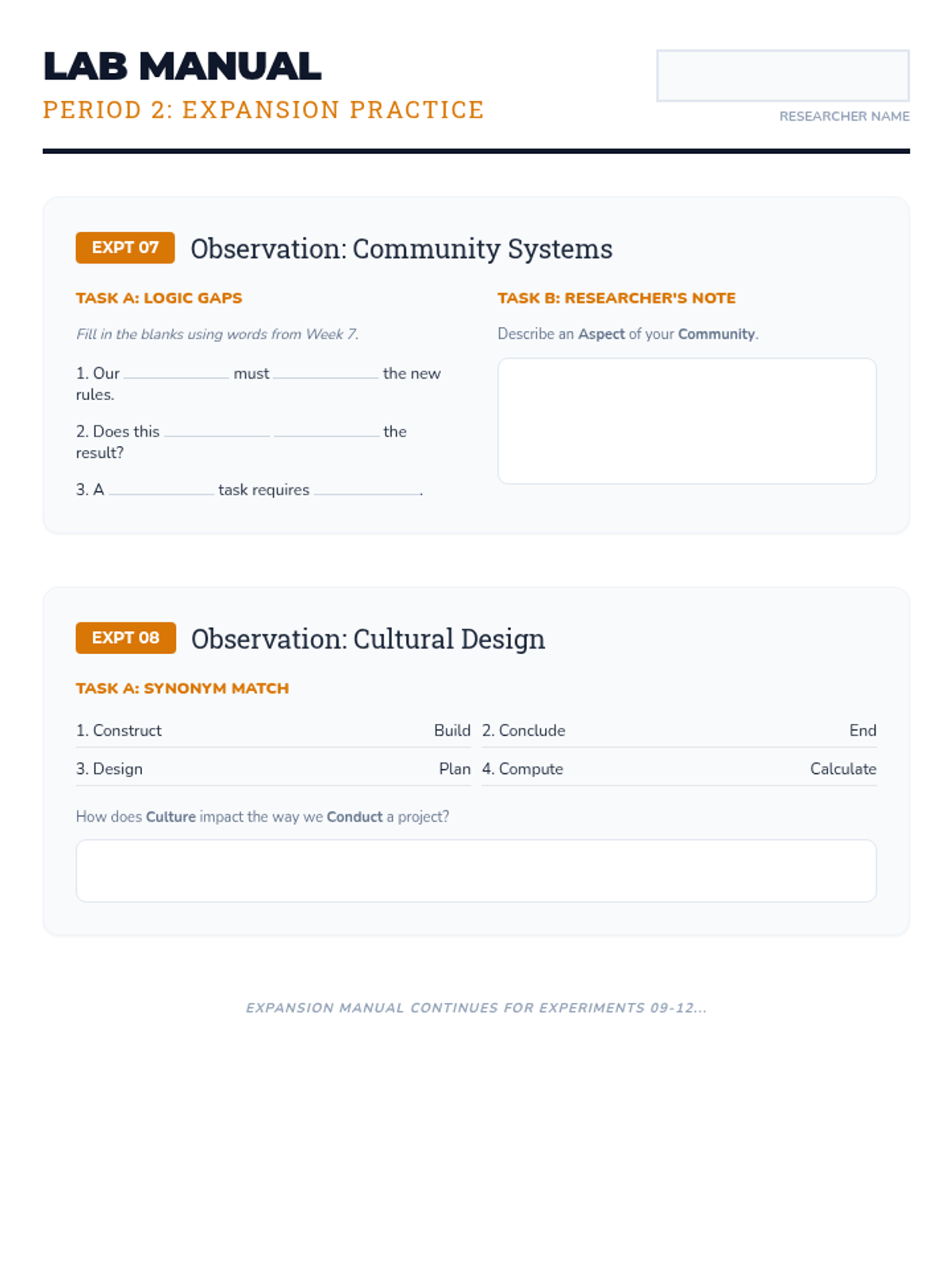Select the "Build" synonym answer
This screenshot has width=952, height=1270.
451,730
